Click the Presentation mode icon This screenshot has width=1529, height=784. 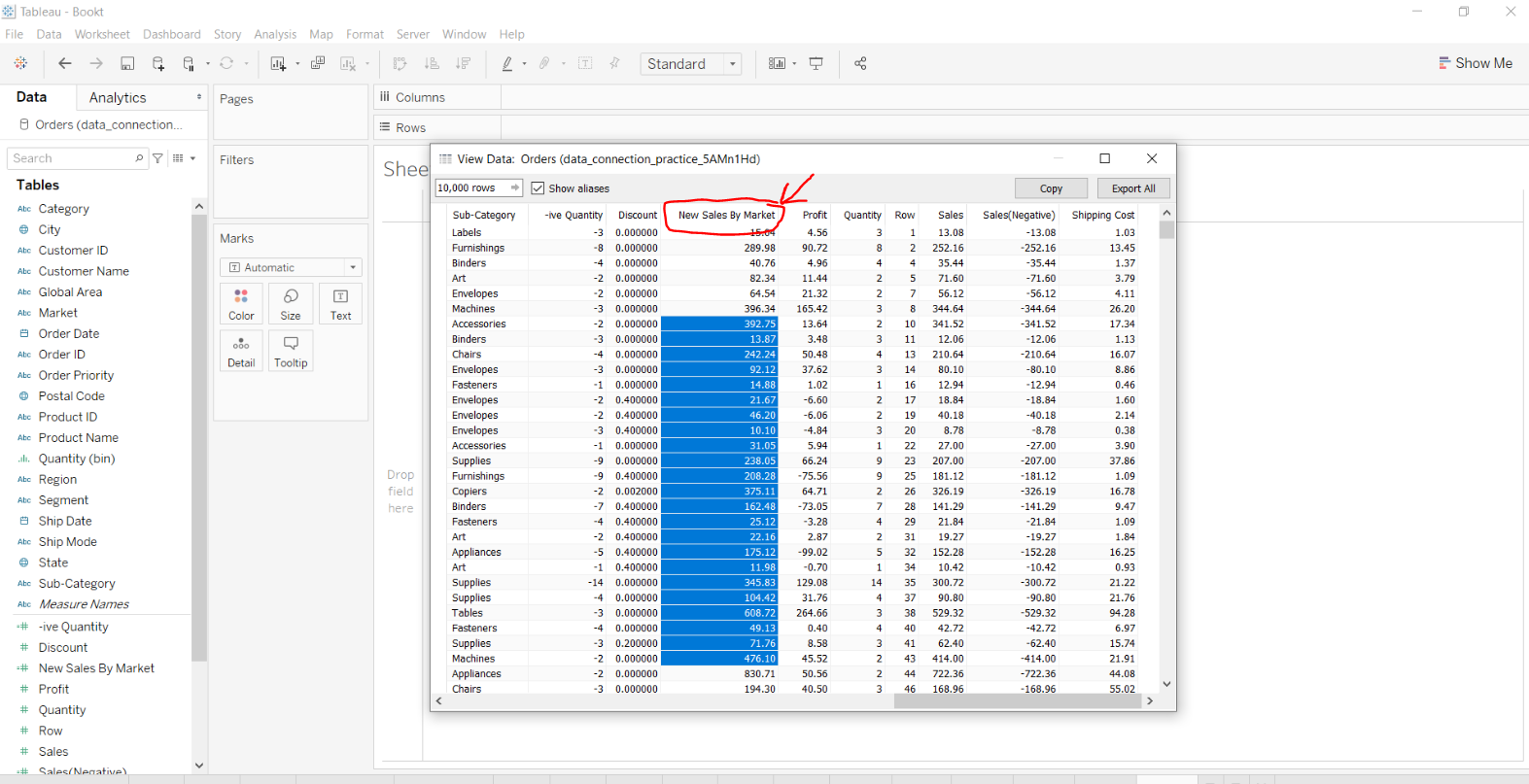tap(817, 63)
